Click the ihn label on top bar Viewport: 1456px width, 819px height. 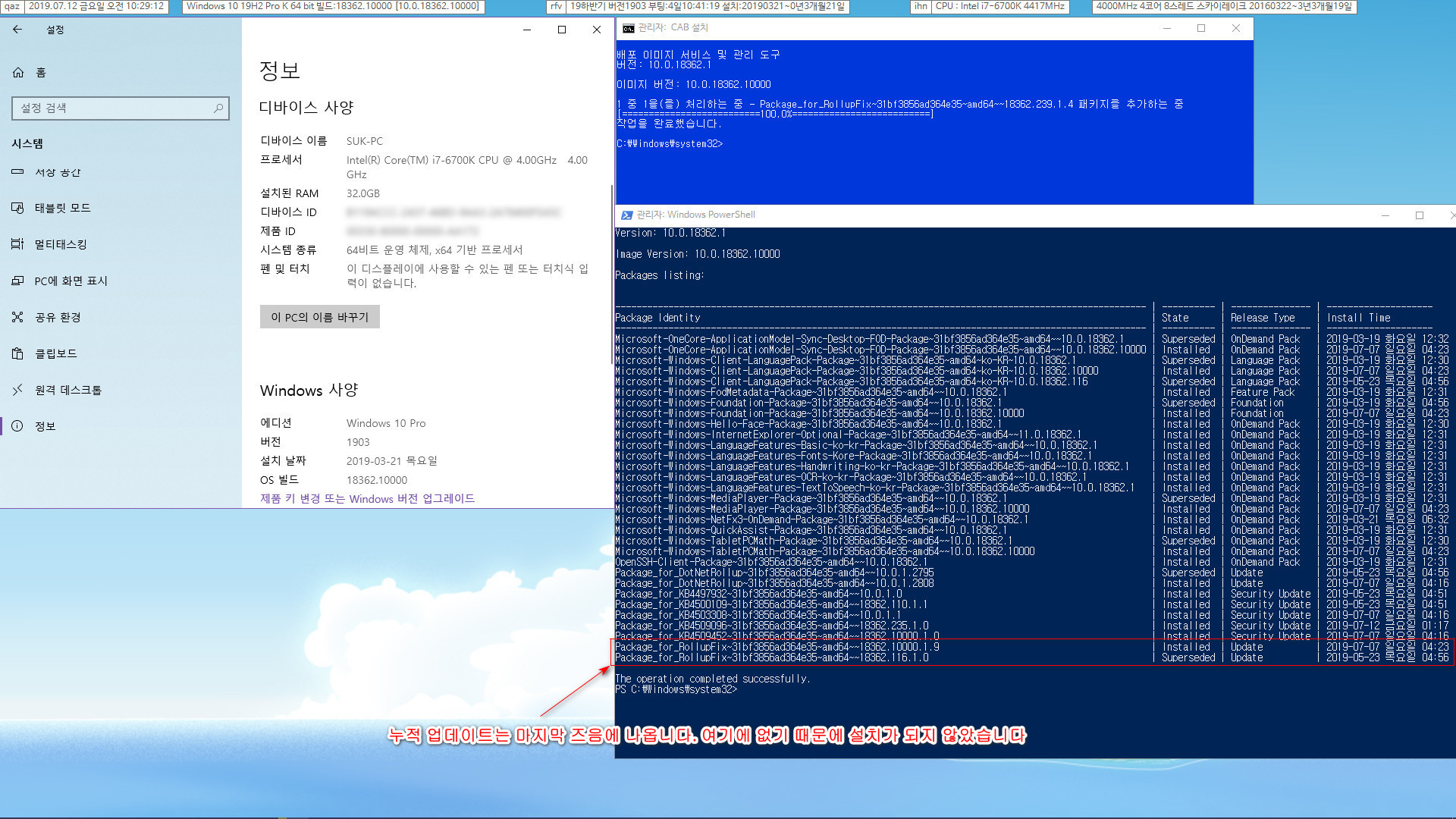click(920, 6)
